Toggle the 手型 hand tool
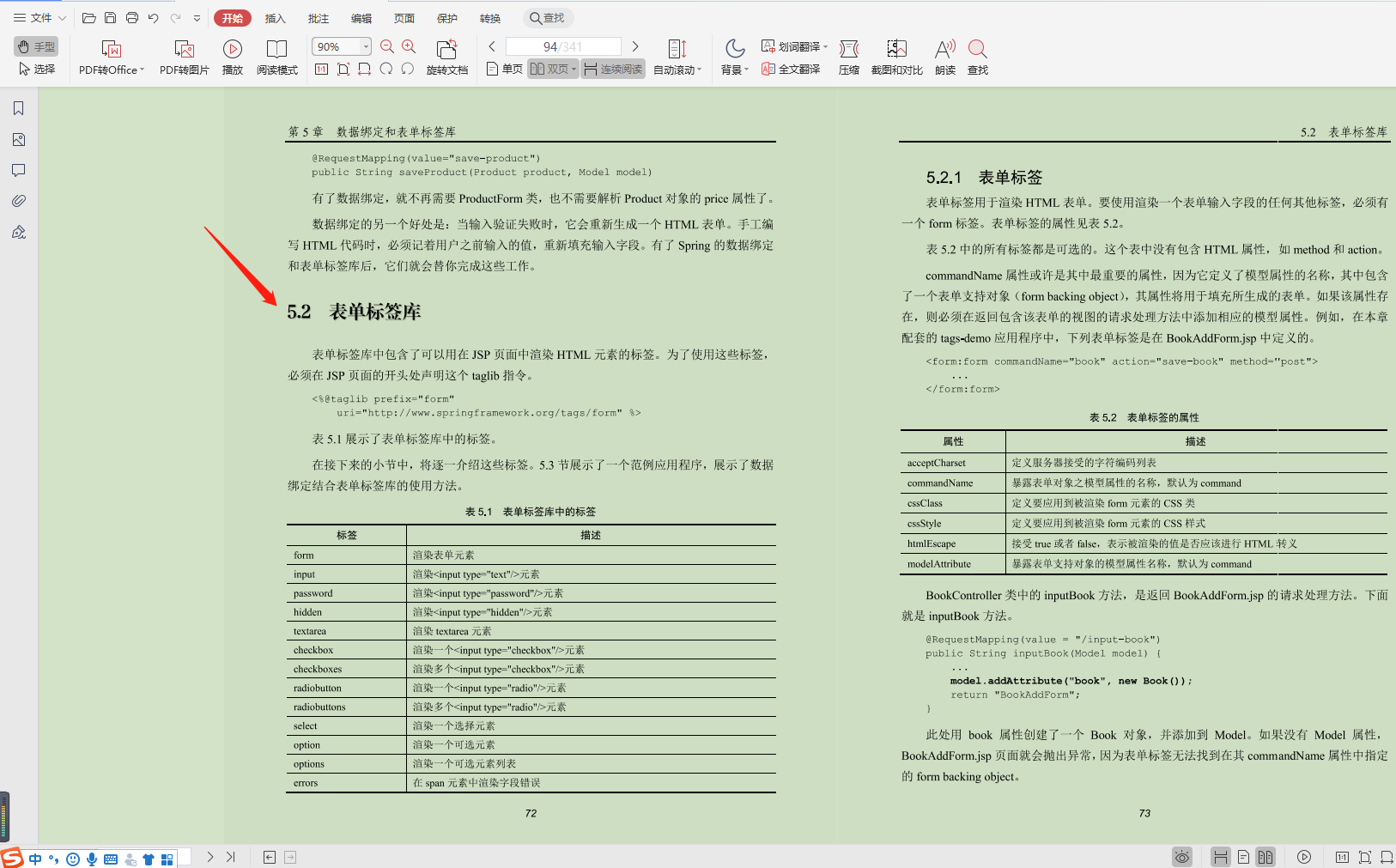The width and height of the screenshot is (1396, 868). 36,46
